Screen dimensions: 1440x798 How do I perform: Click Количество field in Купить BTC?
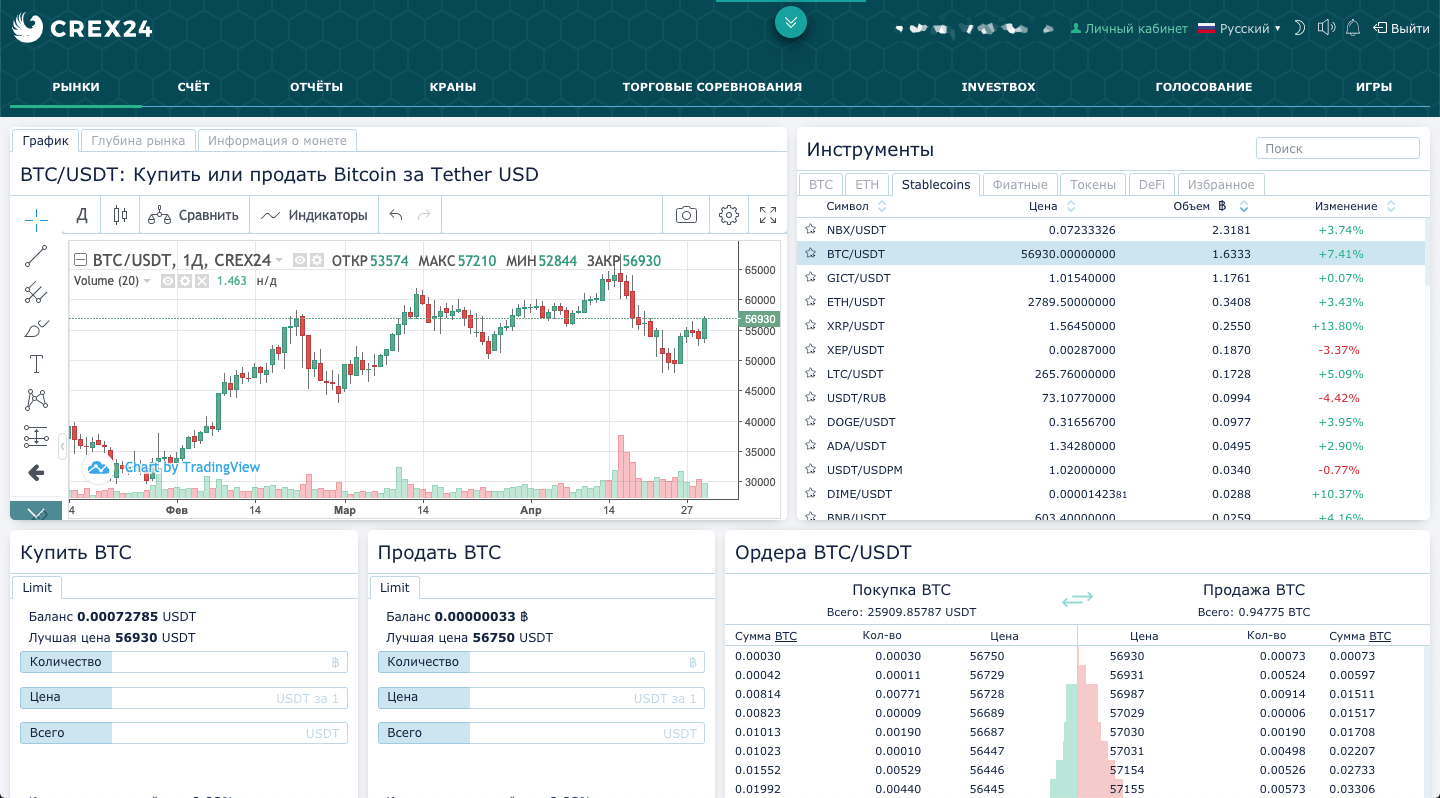pos(184,662)
